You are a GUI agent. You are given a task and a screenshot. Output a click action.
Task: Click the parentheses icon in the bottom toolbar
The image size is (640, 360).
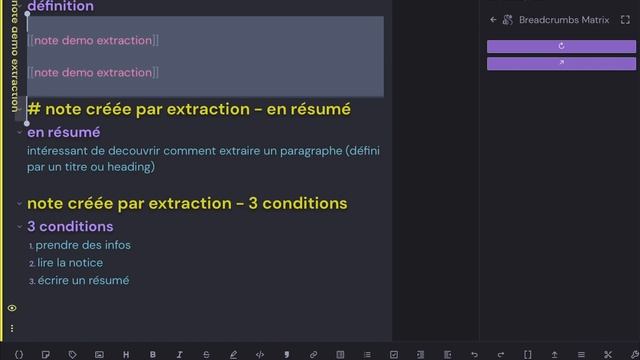[19, 355]
